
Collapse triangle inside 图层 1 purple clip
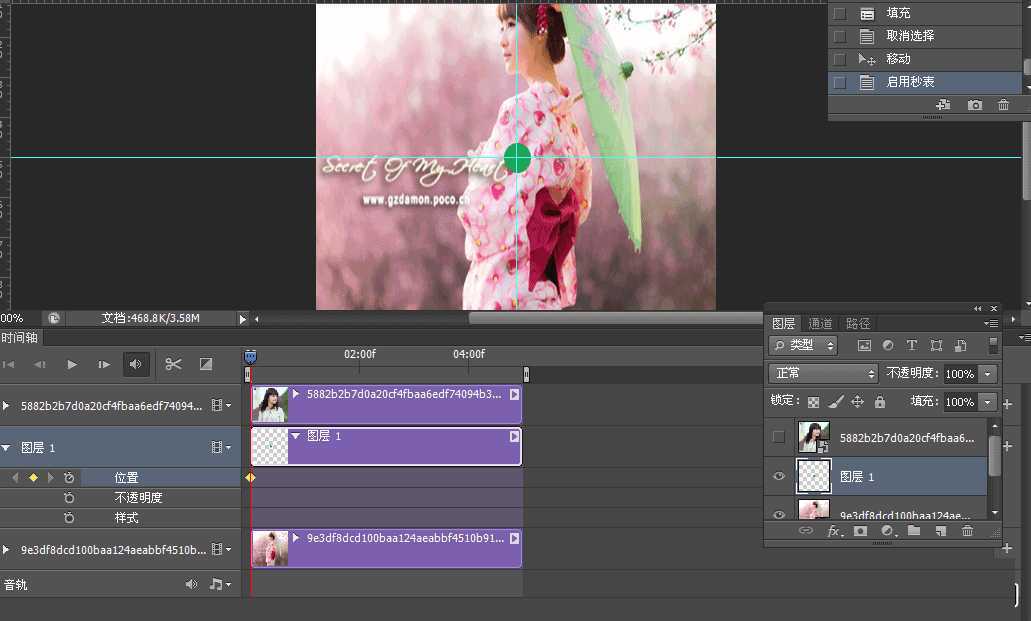click(x=296, y=436)
